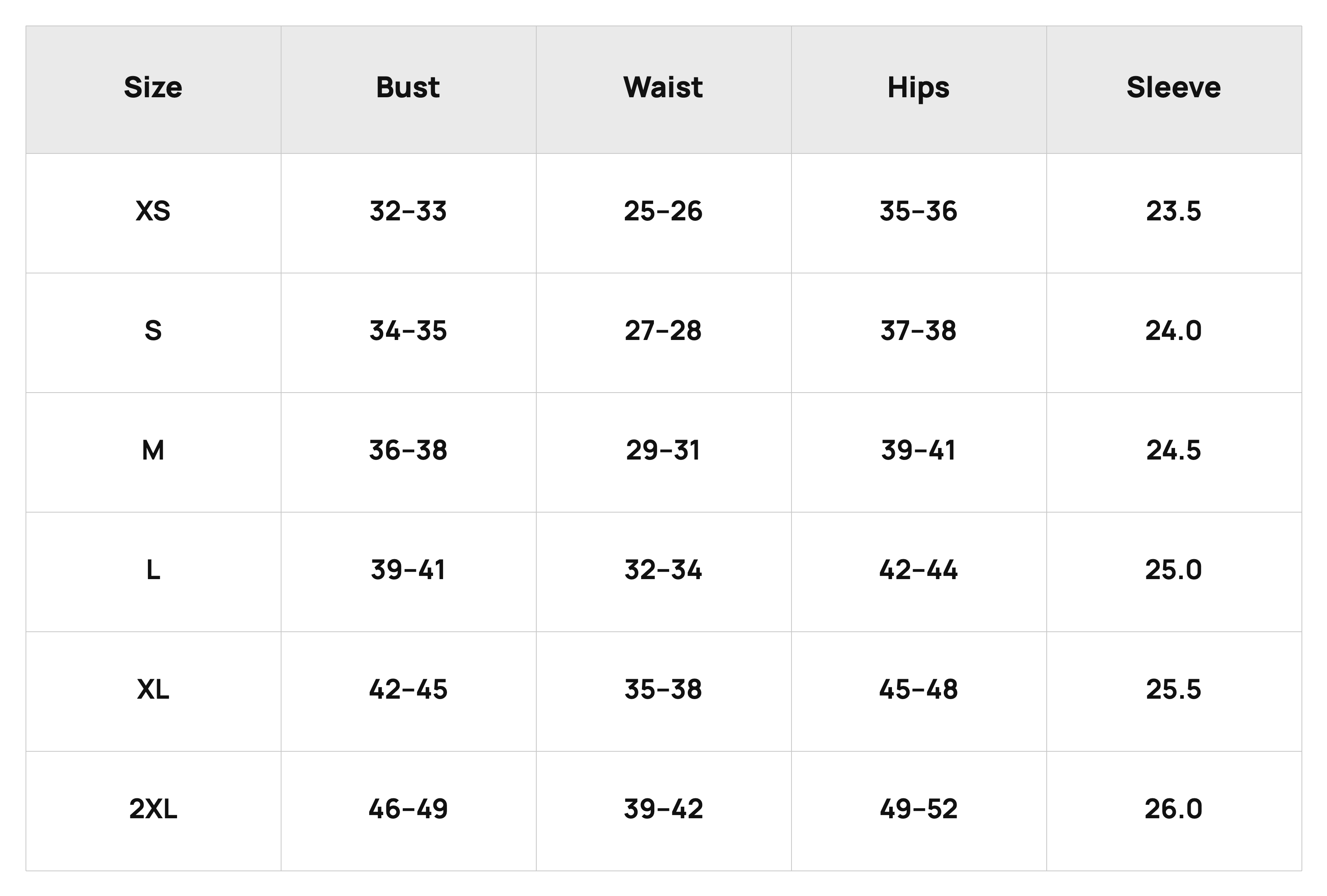
Task: Click the Waist column header
Action: pos(663,88)
